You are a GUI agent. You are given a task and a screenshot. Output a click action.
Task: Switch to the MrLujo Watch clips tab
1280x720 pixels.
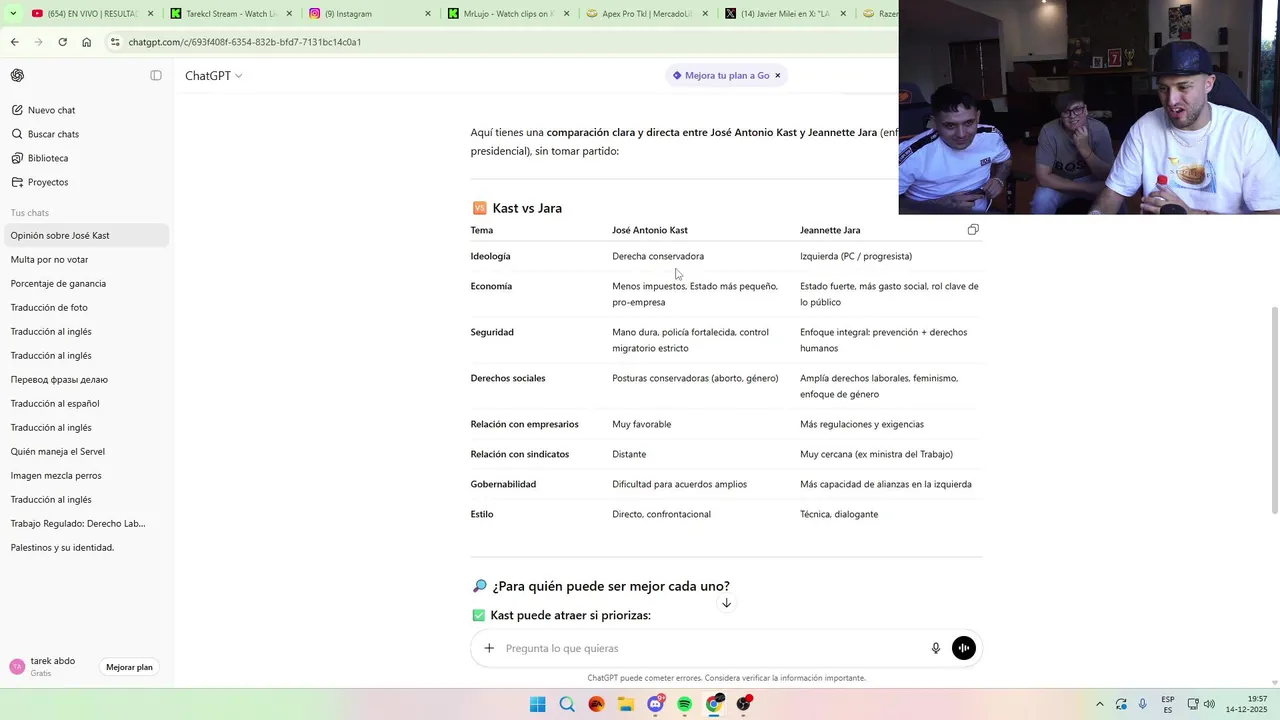click(x=505, y=14)
